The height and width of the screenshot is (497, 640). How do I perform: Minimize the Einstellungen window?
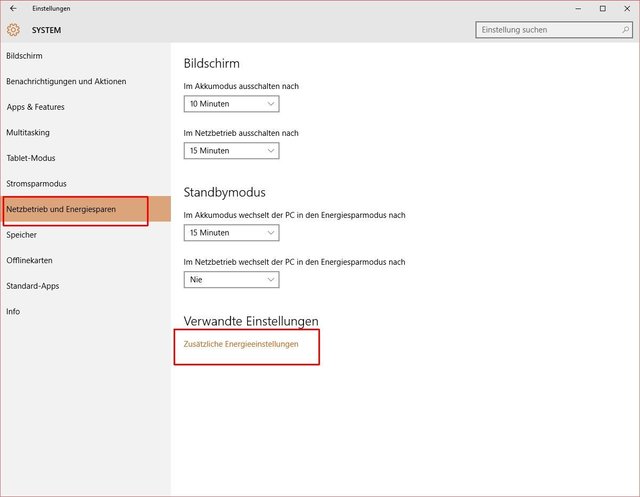578,9
